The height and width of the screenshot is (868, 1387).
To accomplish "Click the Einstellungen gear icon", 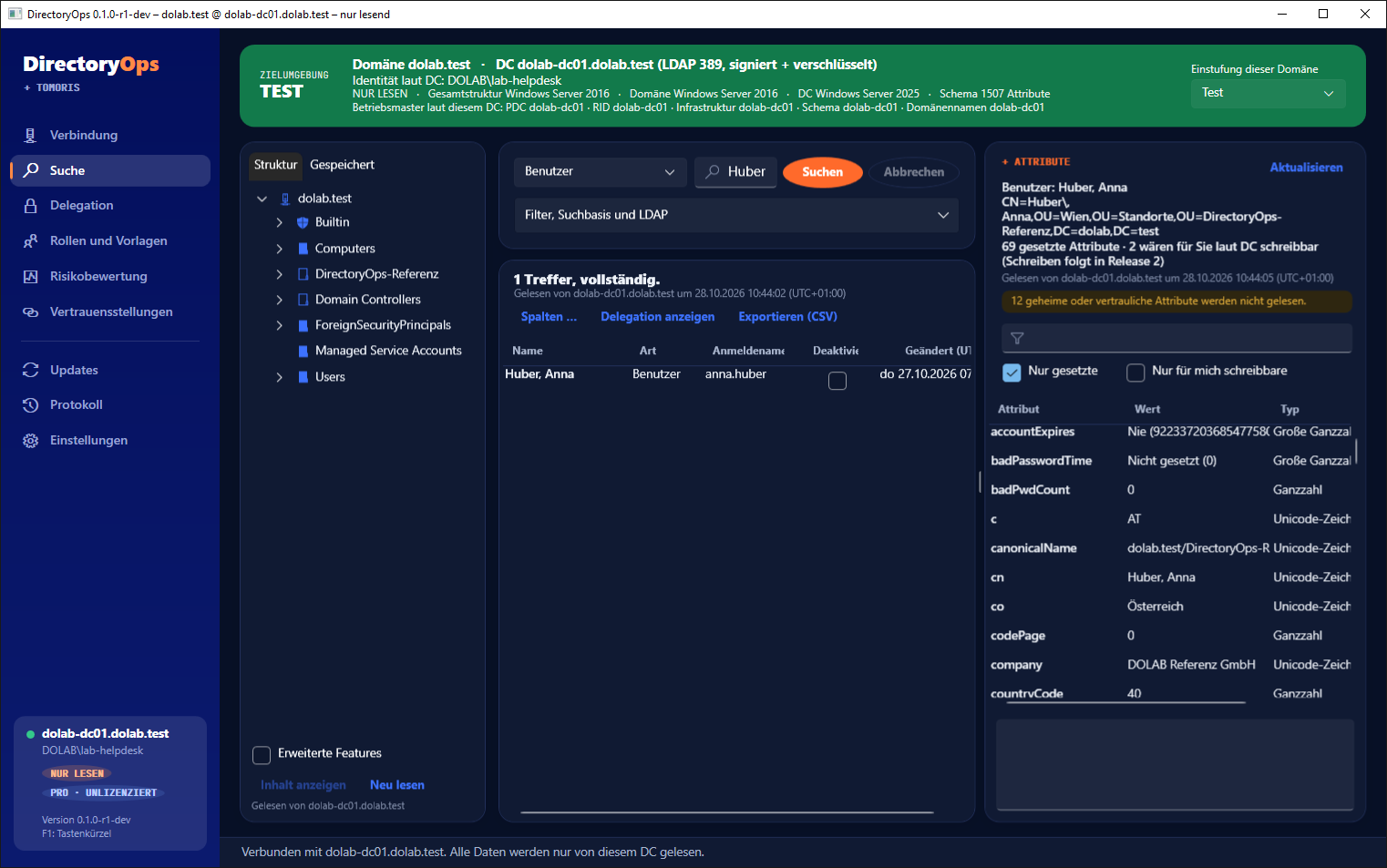I will click(x=30, y=441).
